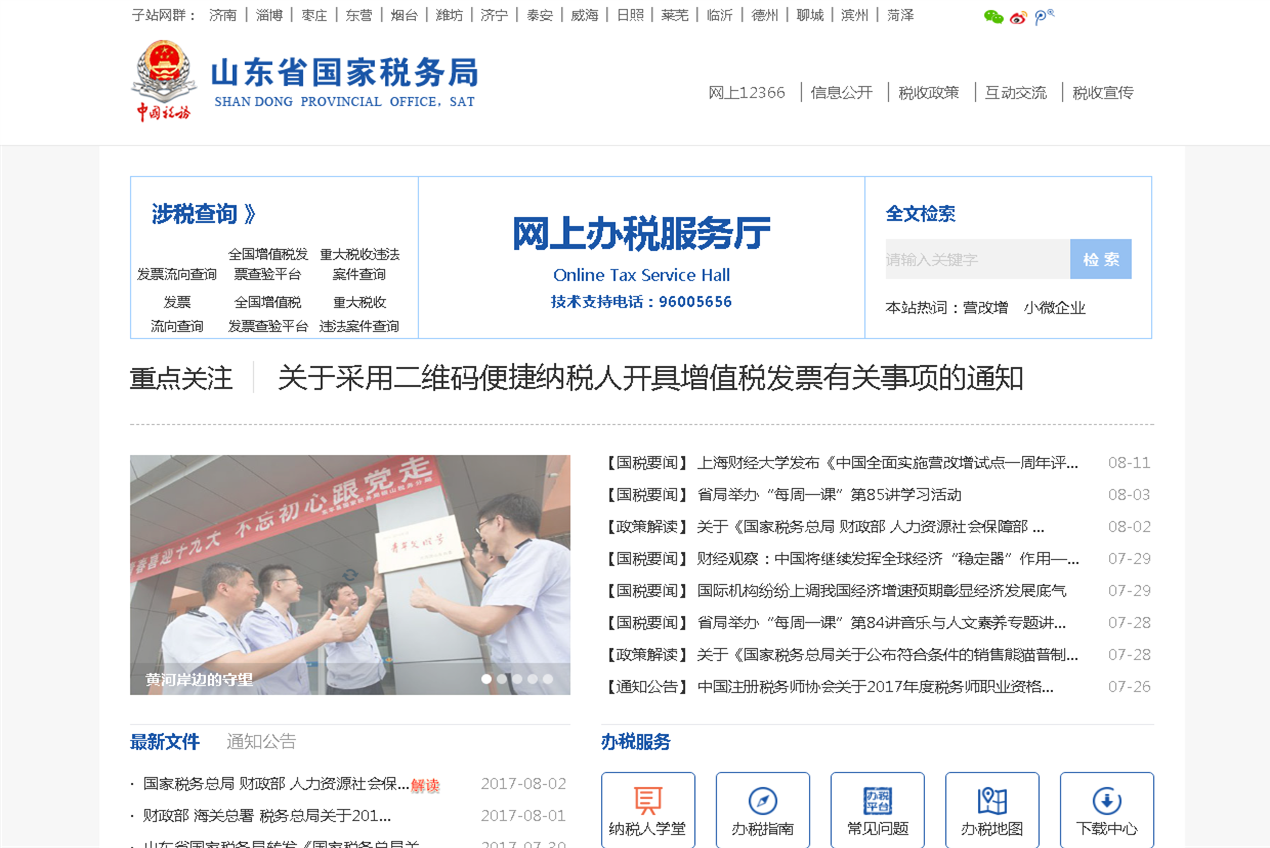The image size is (1270, 848).
Task: Go to 聊城 sub-site
Action: pyautogui.click(x=810, y=15)
